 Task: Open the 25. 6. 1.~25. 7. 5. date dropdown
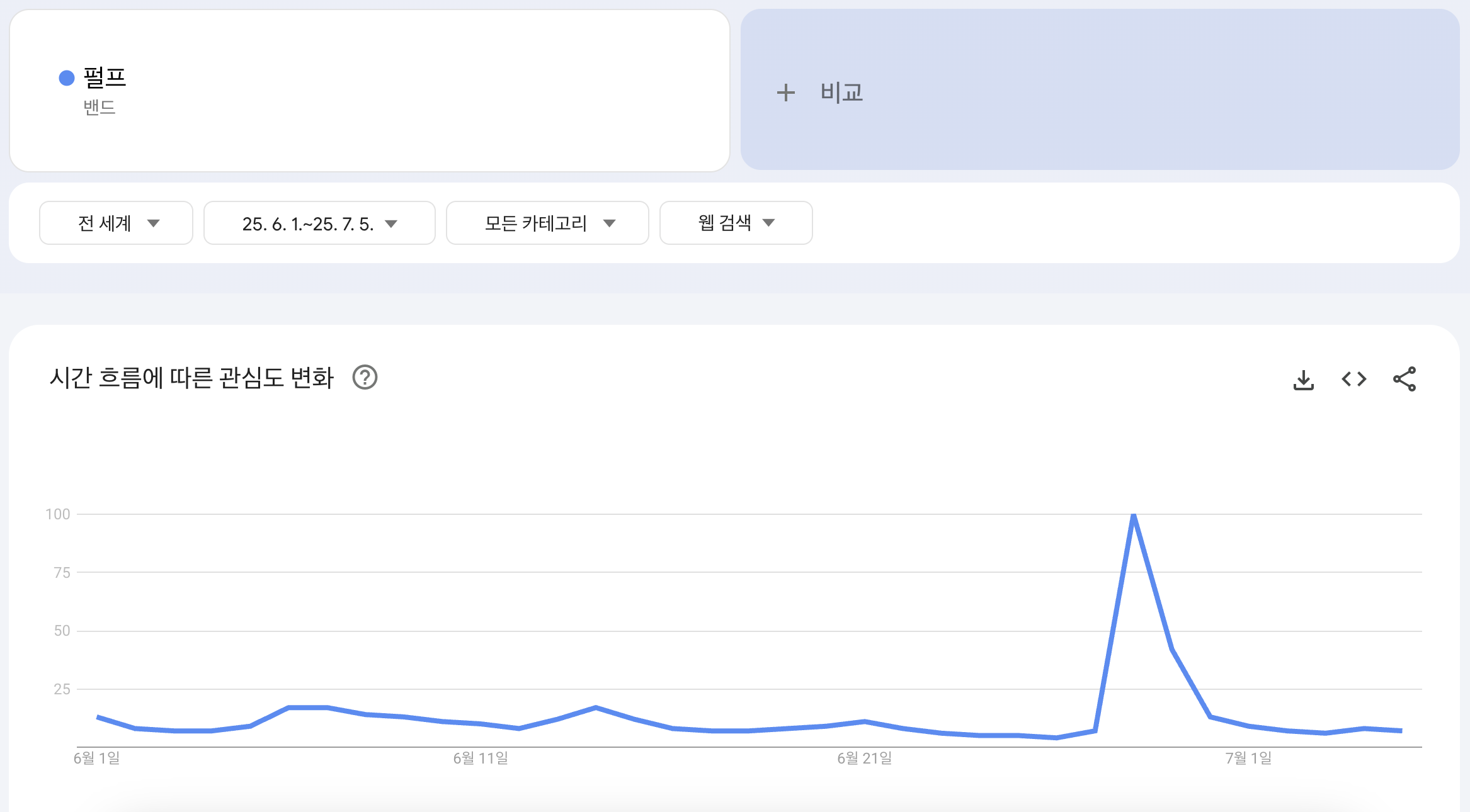click(319, 223)
